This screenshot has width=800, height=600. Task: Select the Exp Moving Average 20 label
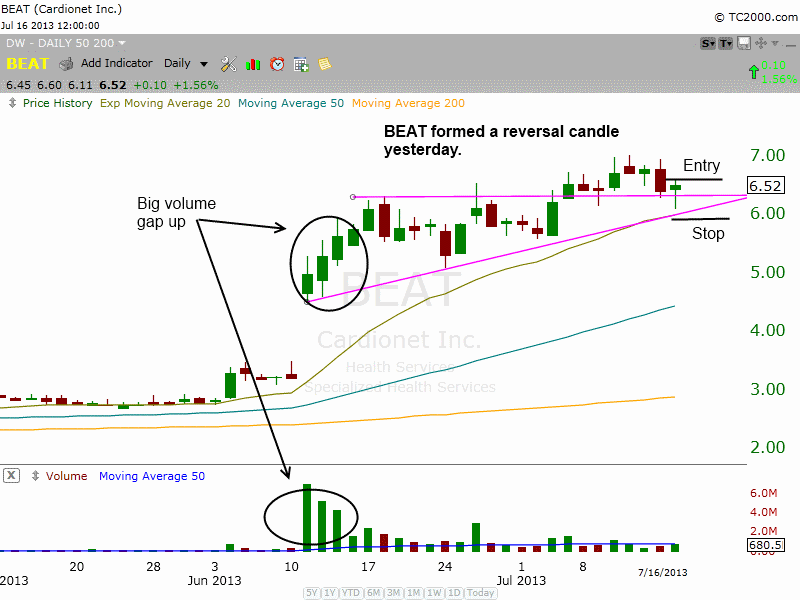point(165,103)
